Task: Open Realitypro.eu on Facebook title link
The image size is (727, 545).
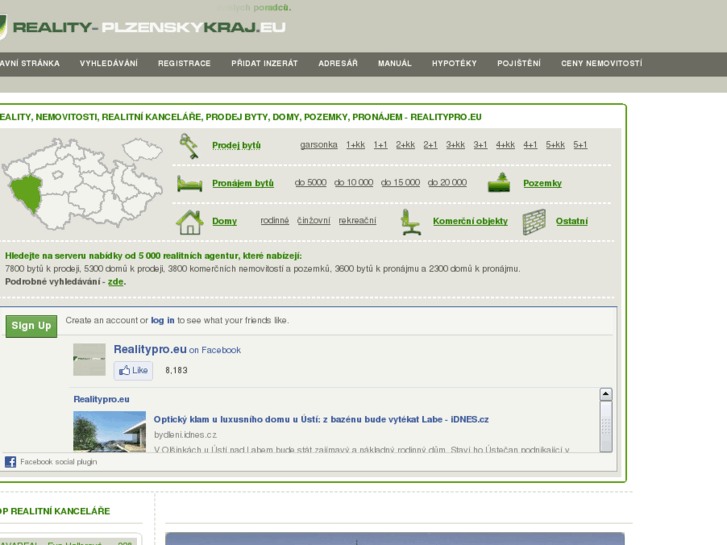Action: pyautogui.click(x=150, y=349)
